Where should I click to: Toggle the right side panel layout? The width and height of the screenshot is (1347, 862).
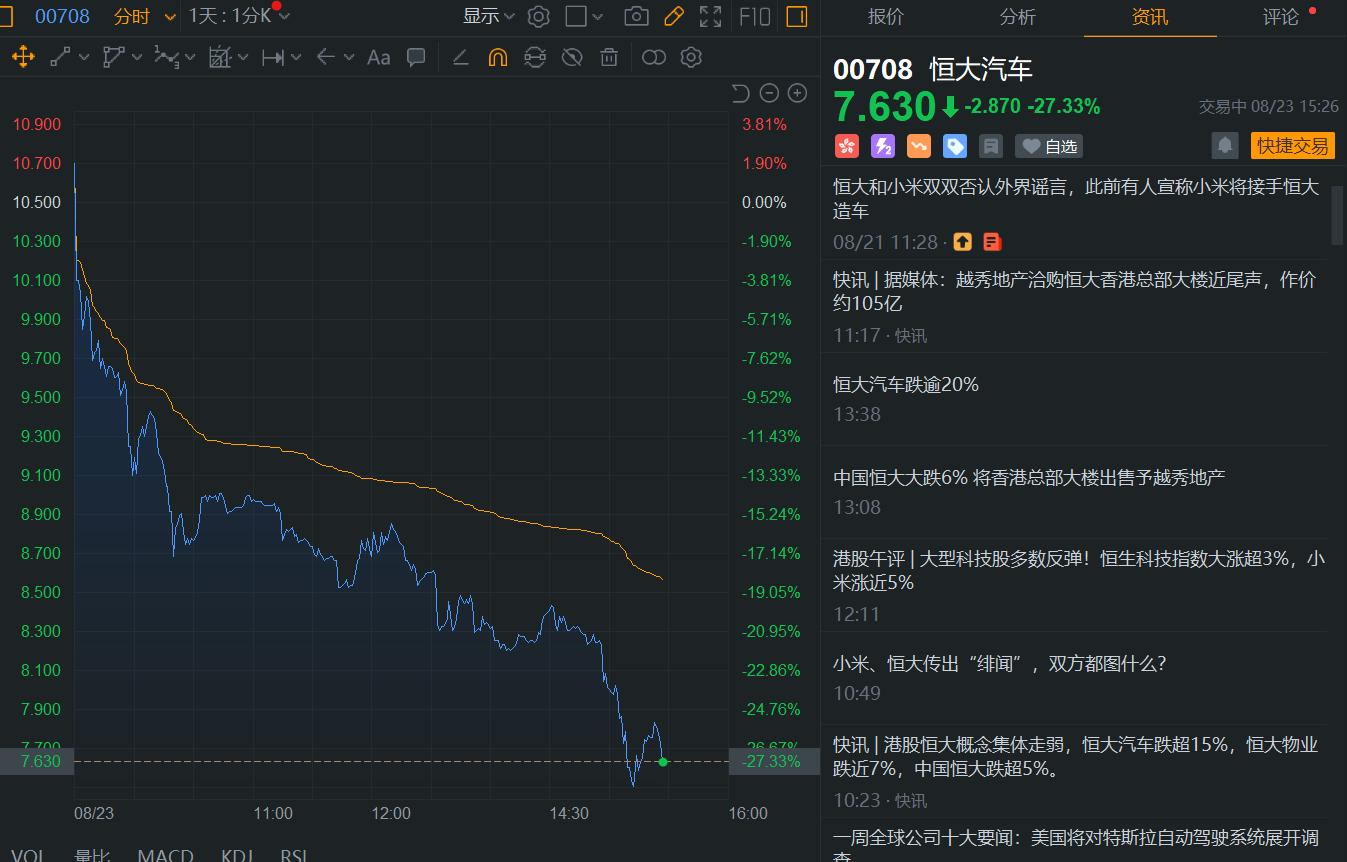tap(797, 16)
